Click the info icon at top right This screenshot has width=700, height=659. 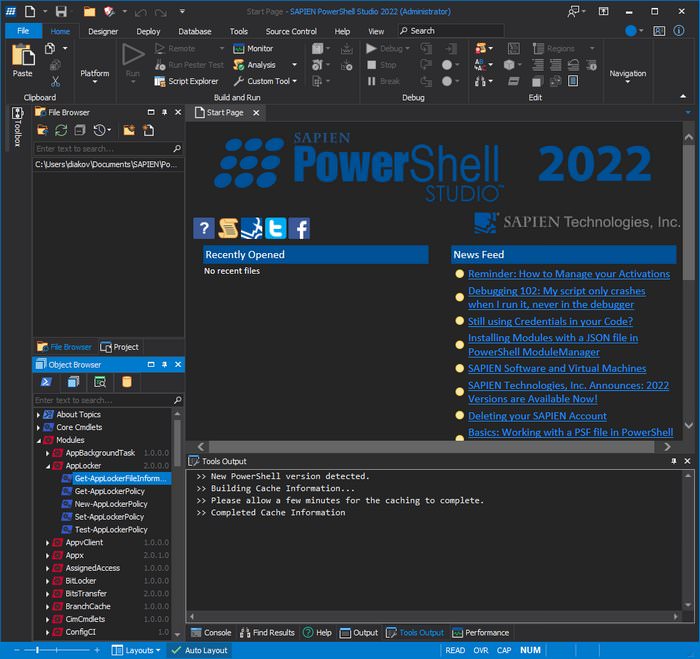pos(679,30)
